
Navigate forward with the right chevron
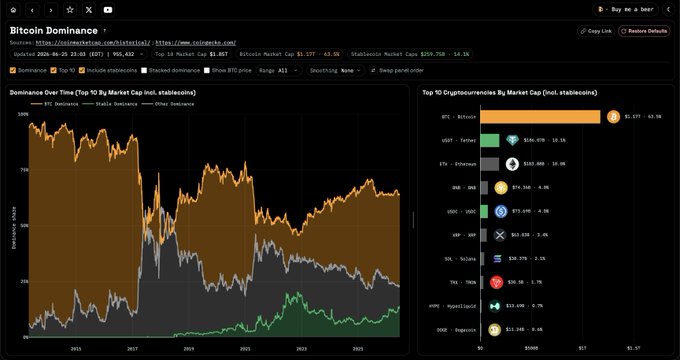tap(51, 10)
